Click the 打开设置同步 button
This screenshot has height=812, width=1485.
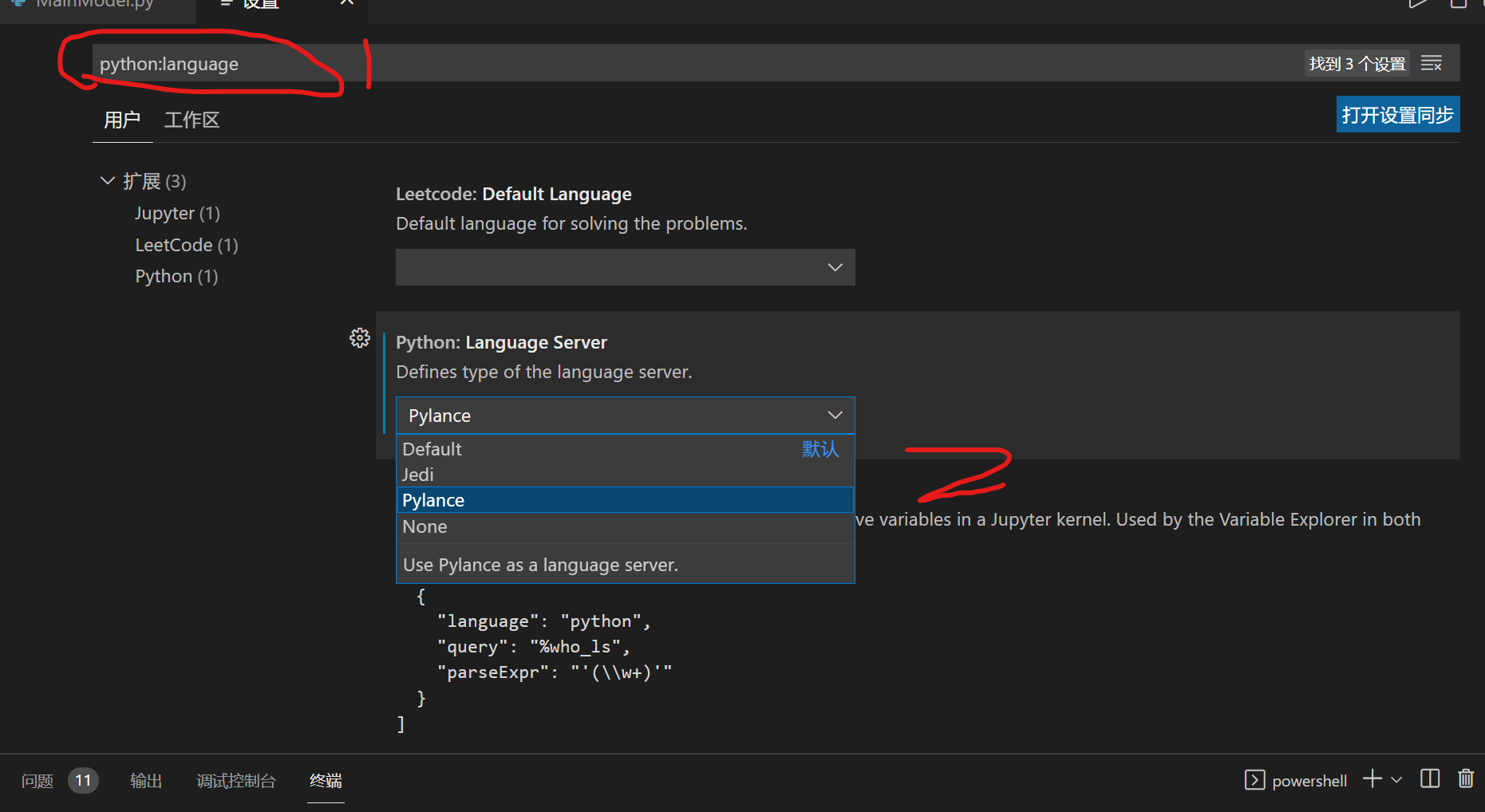pos(1397,114)
